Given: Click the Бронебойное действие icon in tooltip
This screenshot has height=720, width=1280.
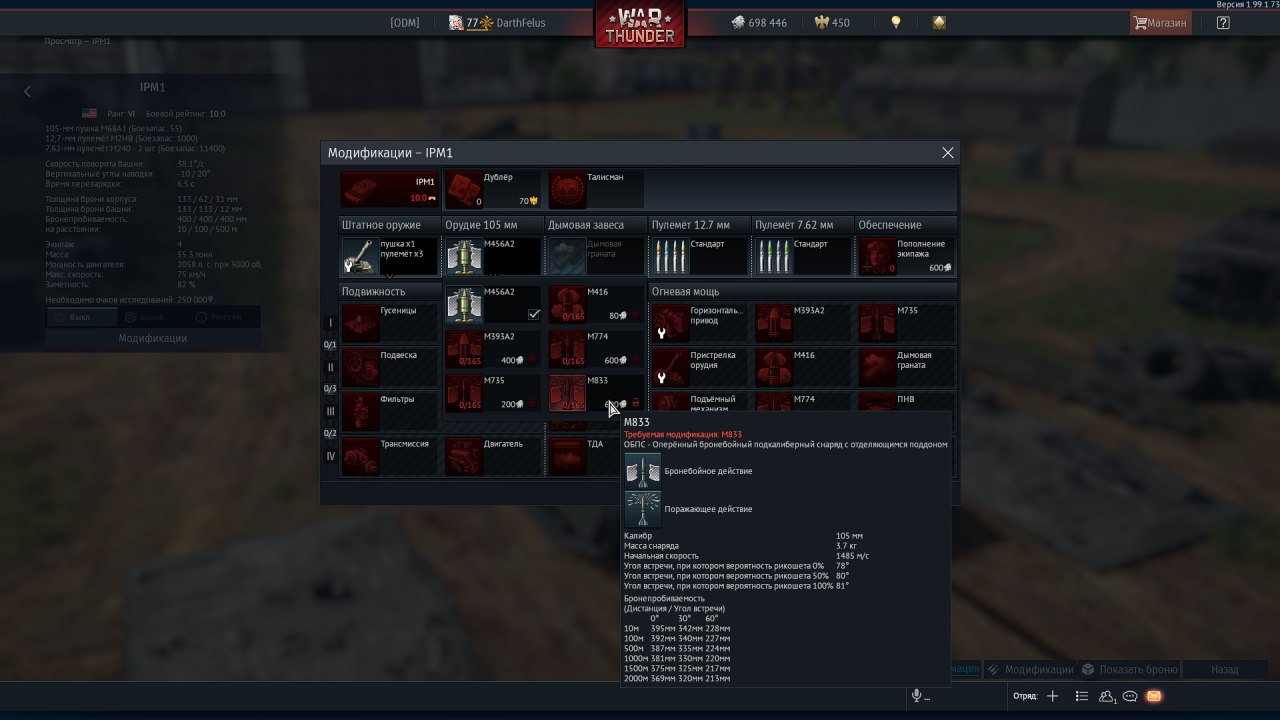Looking at the screenshot, I should click(x=643, y=471).
